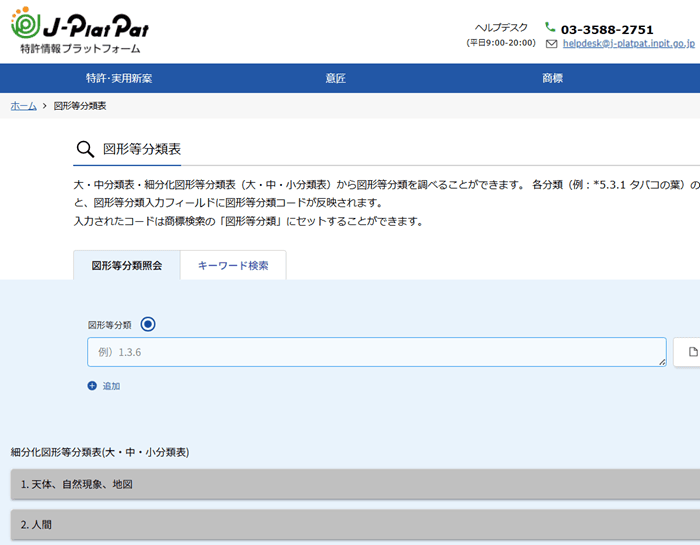Viewport: 700px width, 545px height.
Task: Click the magnifier icon beside 図形等分類表 heading
Action: click(x=85, y=150)
